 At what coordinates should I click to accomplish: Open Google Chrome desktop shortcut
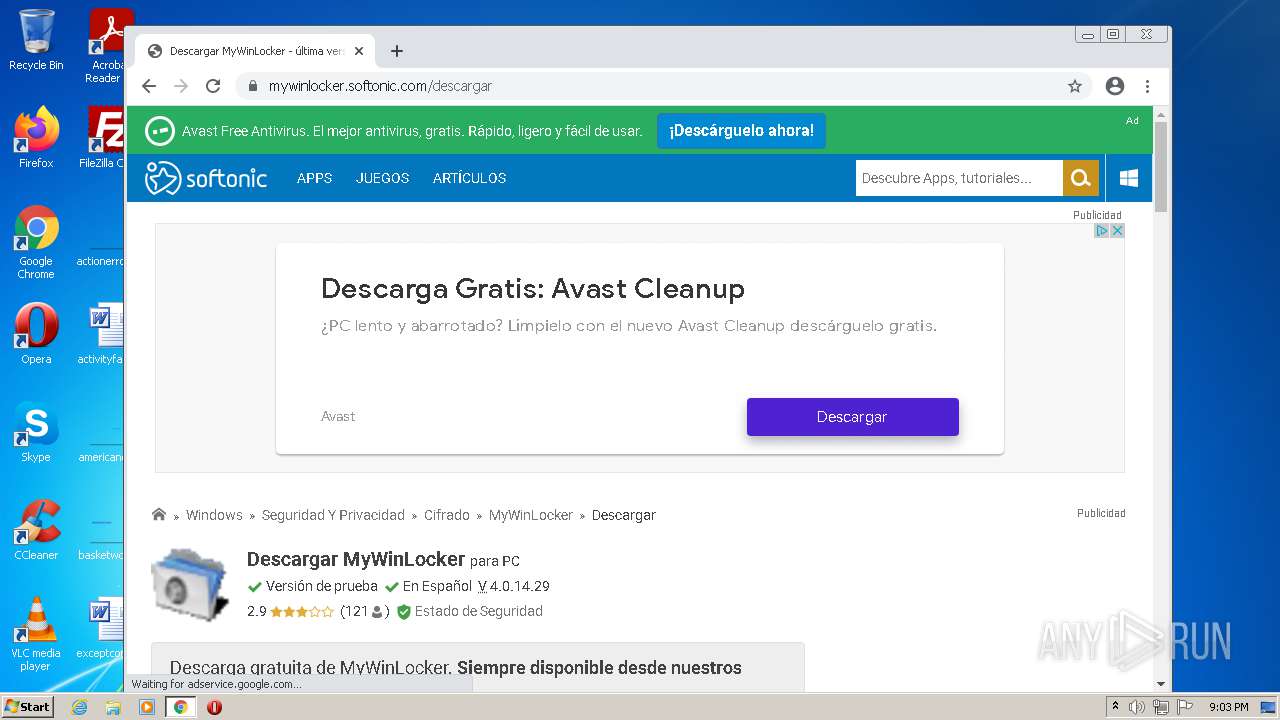[x=36, y=242]
